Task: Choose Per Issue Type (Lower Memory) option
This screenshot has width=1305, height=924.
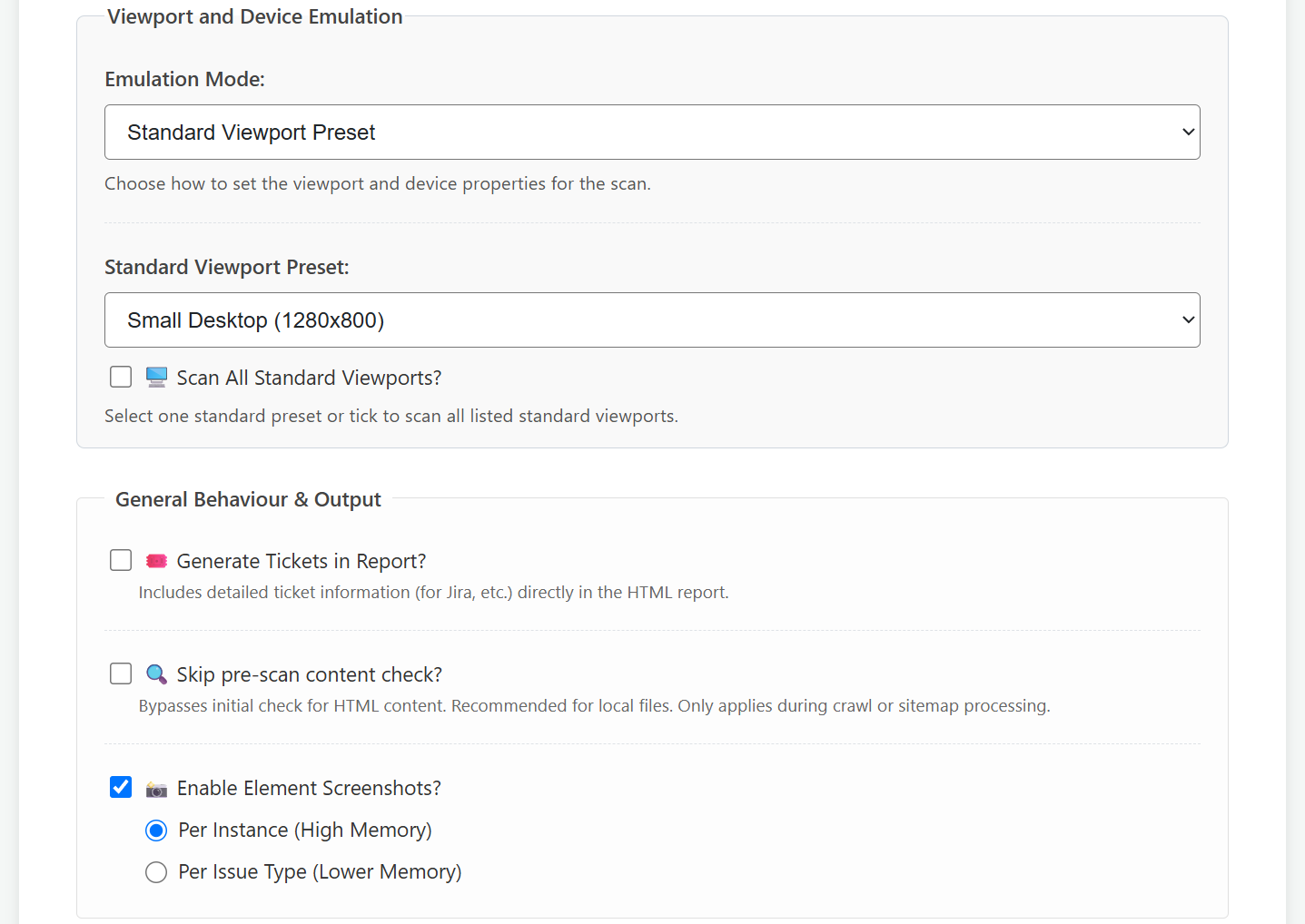Action: click(x=156, y=872)
